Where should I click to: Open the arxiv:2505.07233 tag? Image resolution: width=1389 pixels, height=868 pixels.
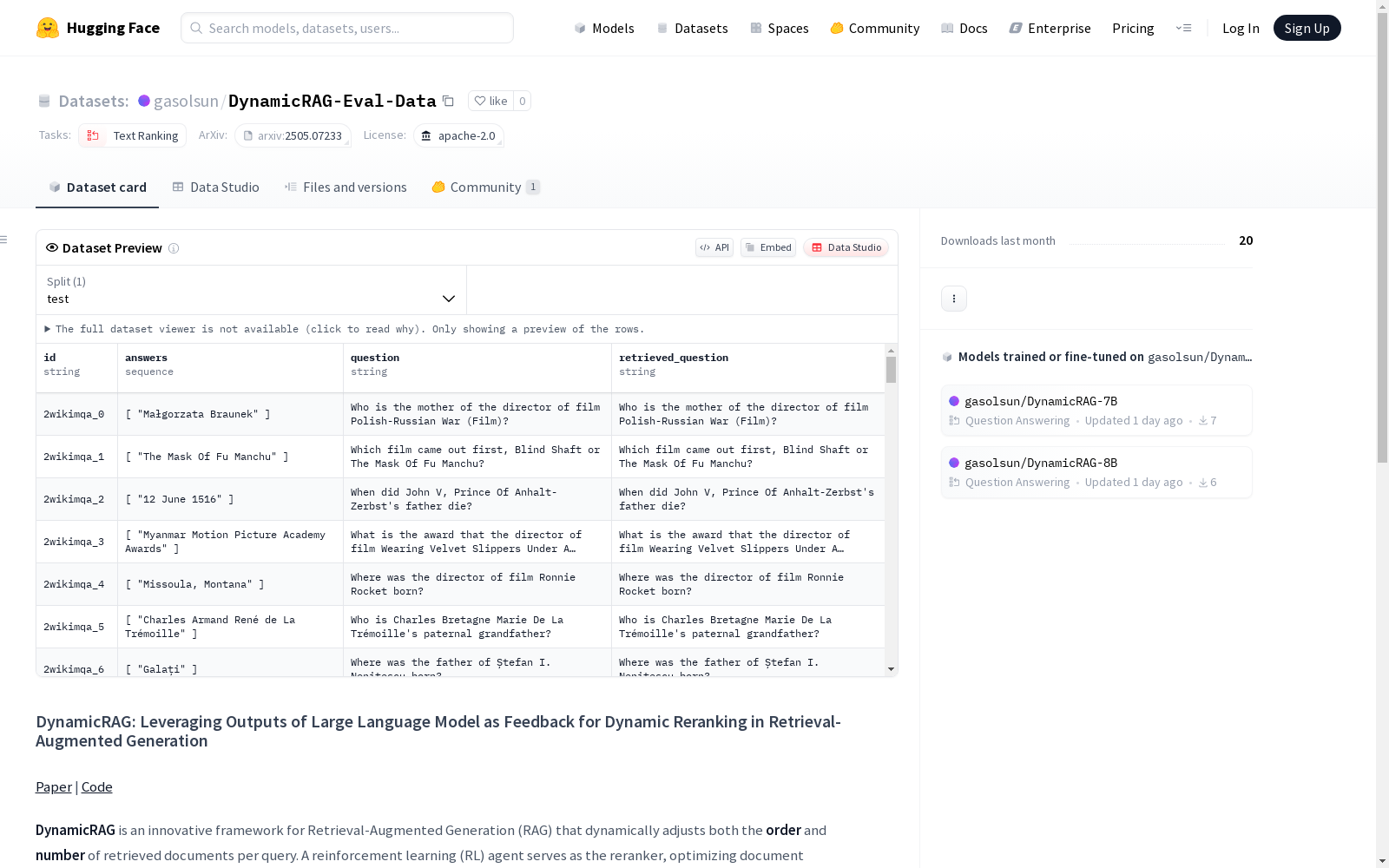(x=293, y=135)
